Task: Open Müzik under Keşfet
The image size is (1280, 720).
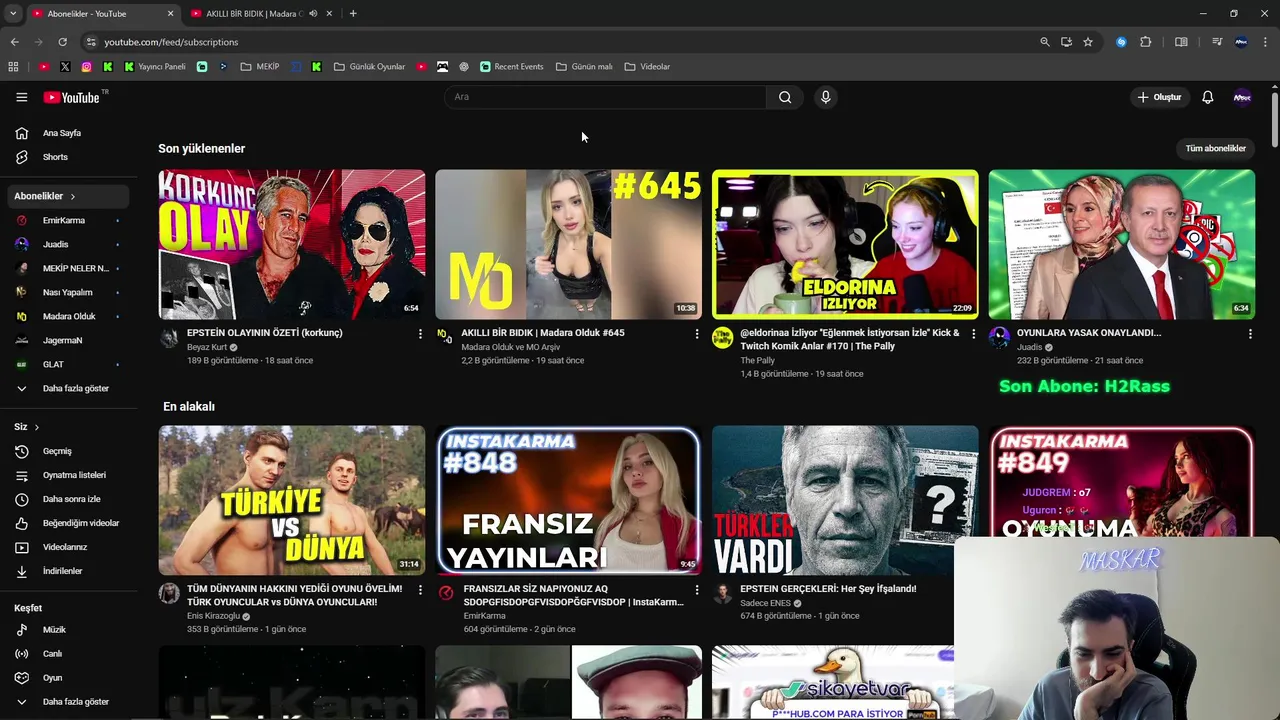Action: 68,630
